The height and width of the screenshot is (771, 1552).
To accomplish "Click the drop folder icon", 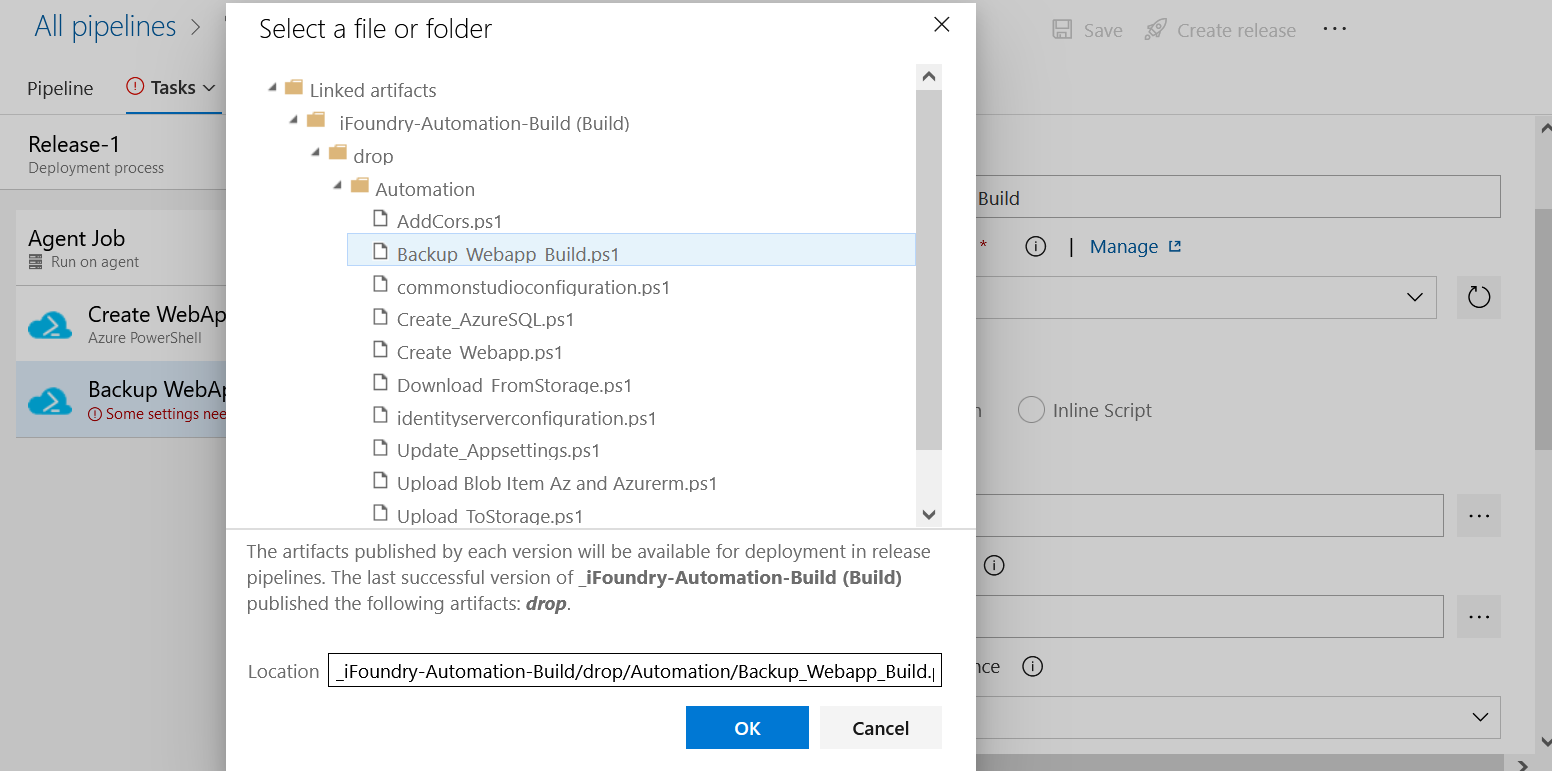I will [338, 154].
